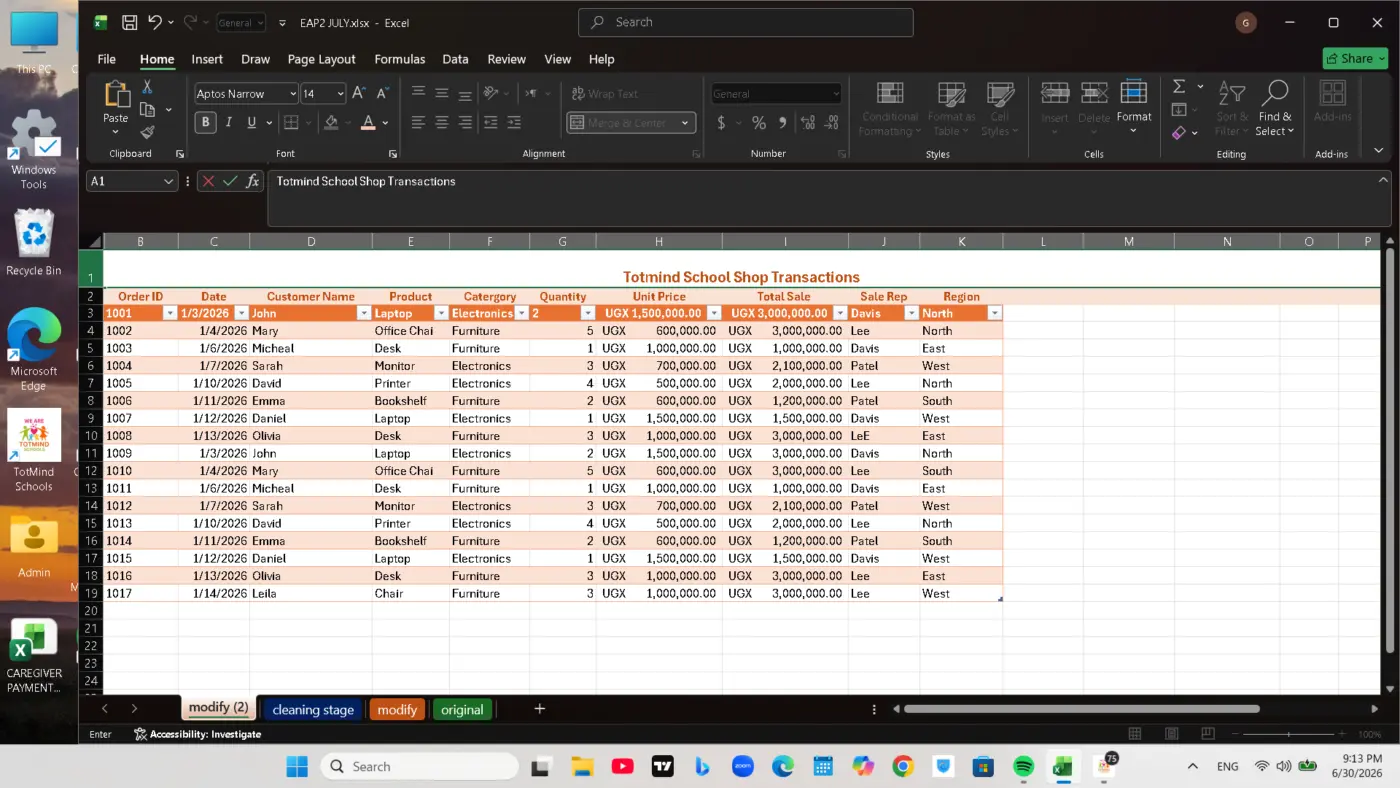The height and width of the screenshot is (788, 1400).
Task: Click the top Search box in title bar
Action: tap(745, 22)
